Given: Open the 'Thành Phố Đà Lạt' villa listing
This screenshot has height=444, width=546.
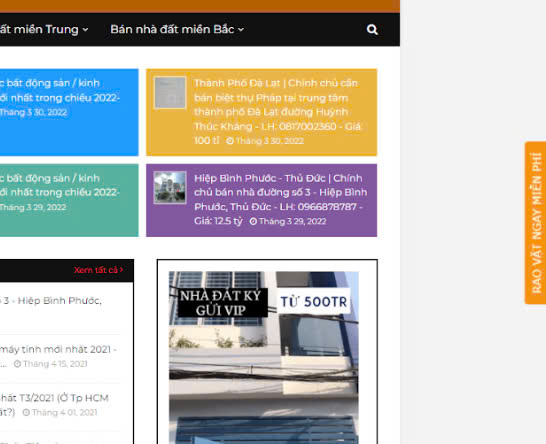Looking at the screenshot, I should (x=277, y=111).
